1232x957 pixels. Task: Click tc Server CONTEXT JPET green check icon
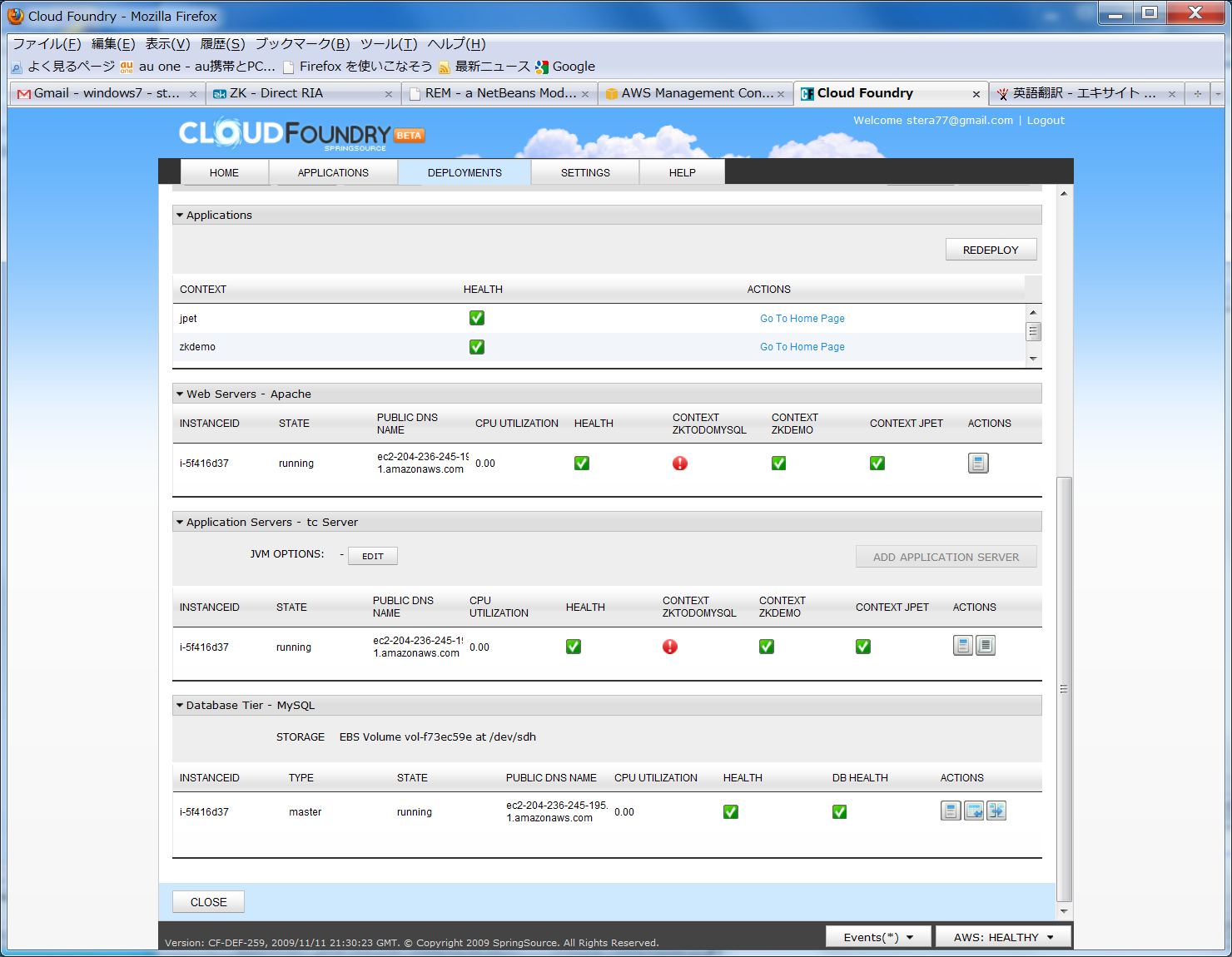point(863,647)
